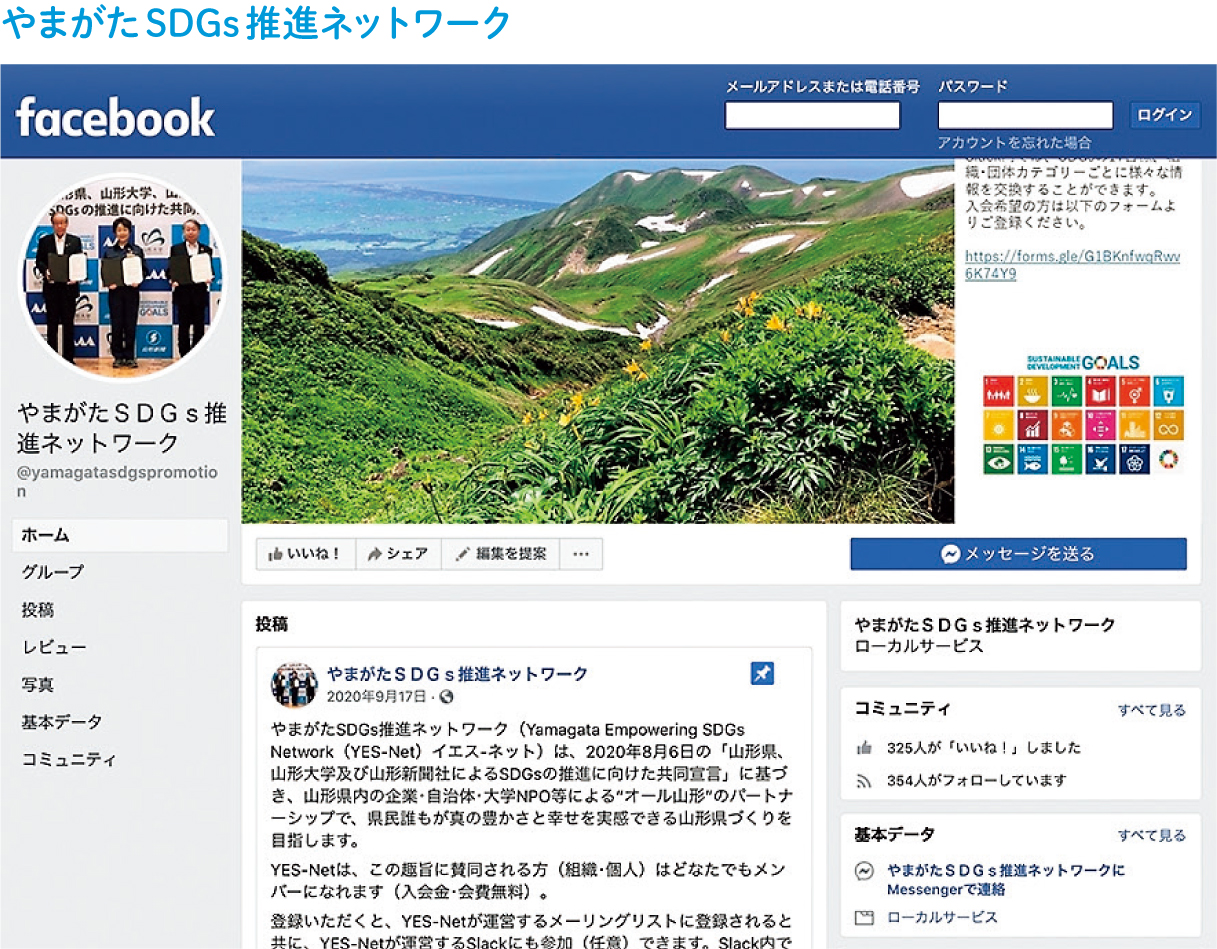Click the 325人が「いいね！」しました text
The height and width of the screenshot is (949, 1217).
(984, 748)
